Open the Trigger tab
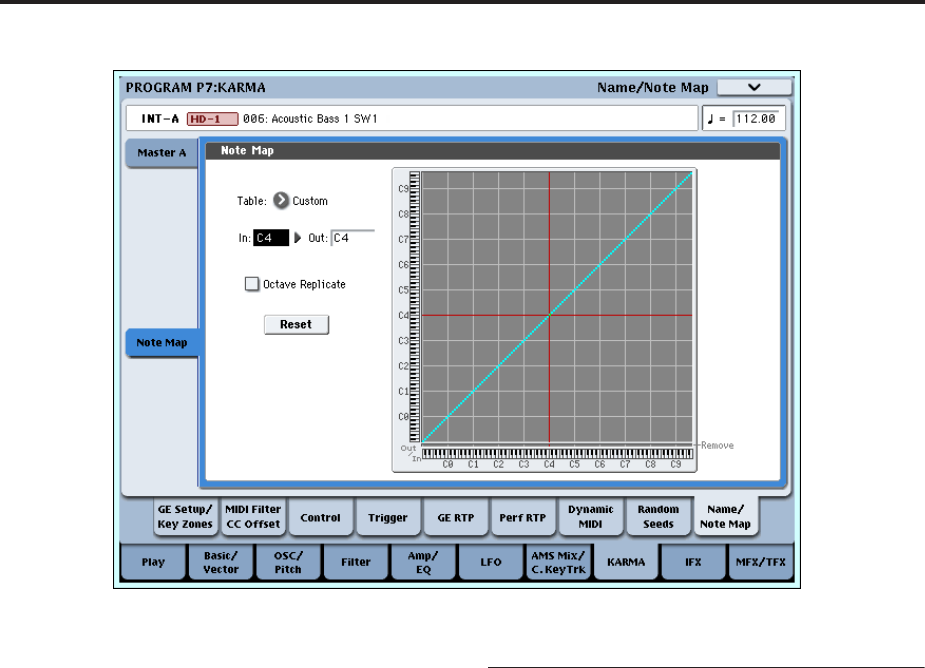Image resolution: width=925 pixels, height=668 pixels. (x=386, y=518)
